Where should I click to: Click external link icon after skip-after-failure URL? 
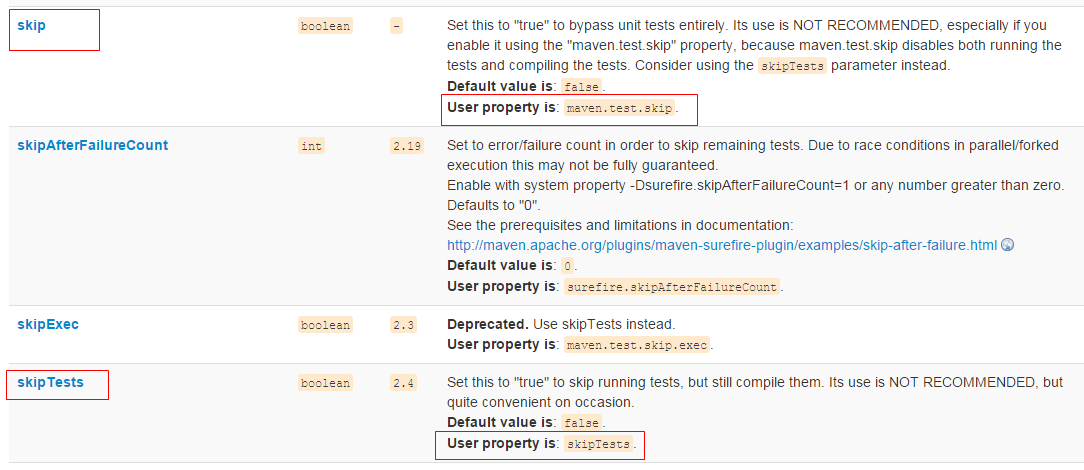pyautogui.click(x=1007, y=245)
